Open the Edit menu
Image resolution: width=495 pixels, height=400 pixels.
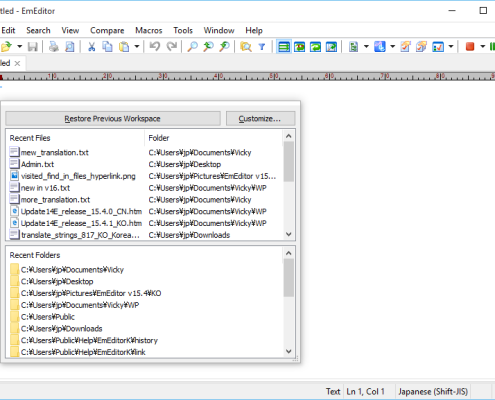8,31
